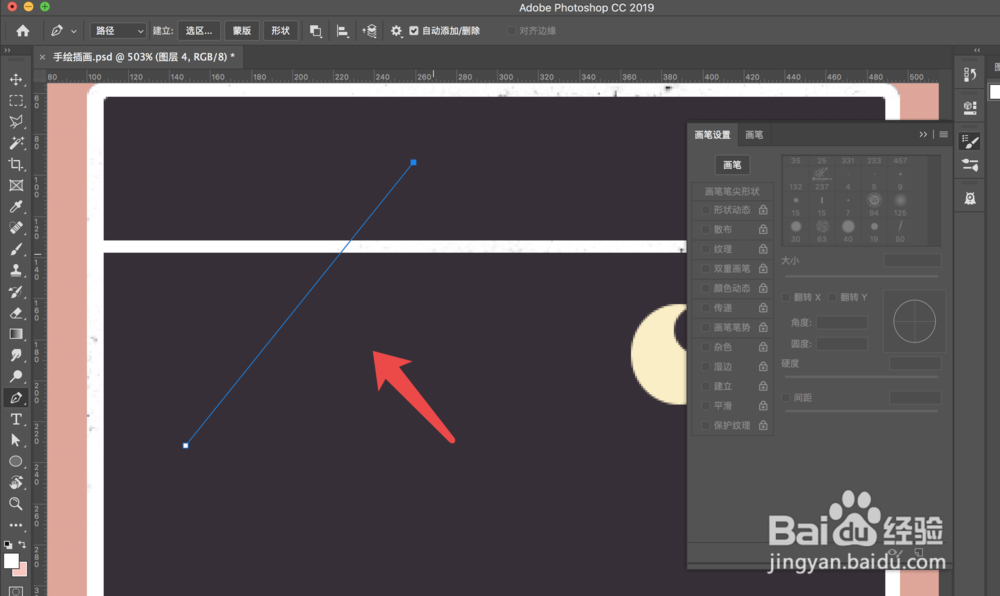Enable 传递 brush option
Image resolution: width=1000 pixels, height=596 pixels.
(x=705, y=308)
